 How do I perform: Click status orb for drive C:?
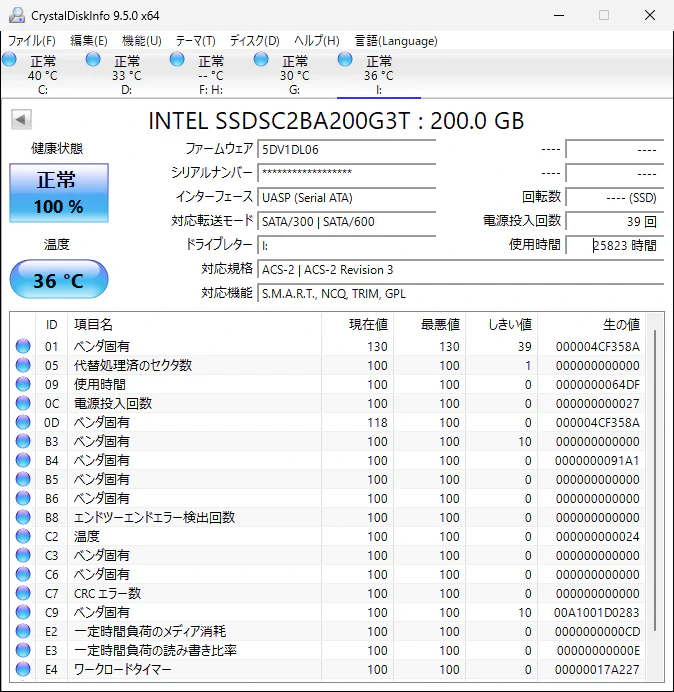[9, 59]
